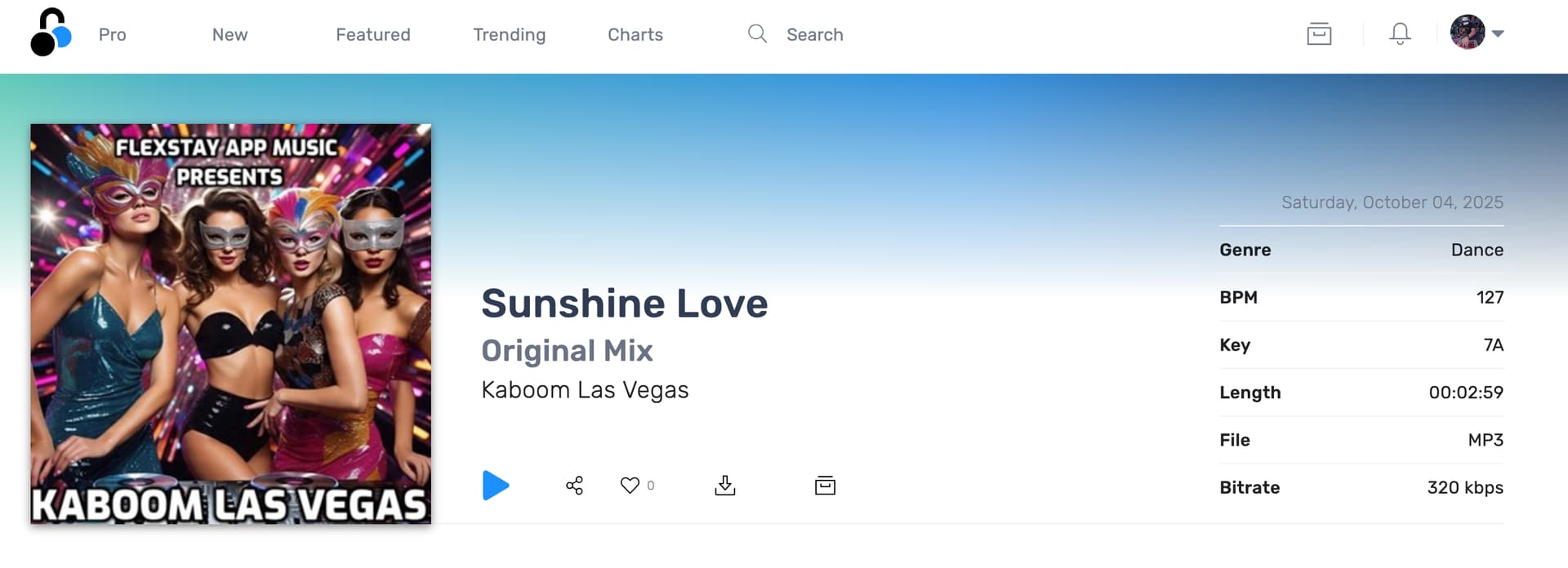Download the track via the download icon
This screenshot has height=568, width=1568.
pos(724,486)
